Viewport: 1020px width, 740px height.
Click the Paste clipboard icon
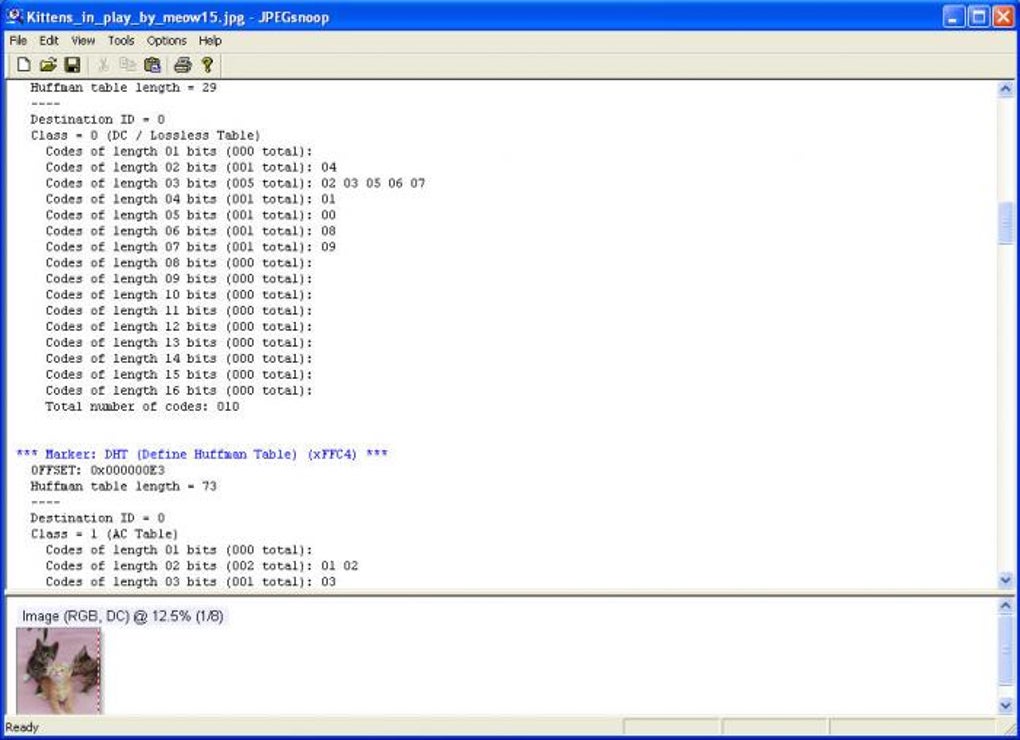[x=152, y=64]
